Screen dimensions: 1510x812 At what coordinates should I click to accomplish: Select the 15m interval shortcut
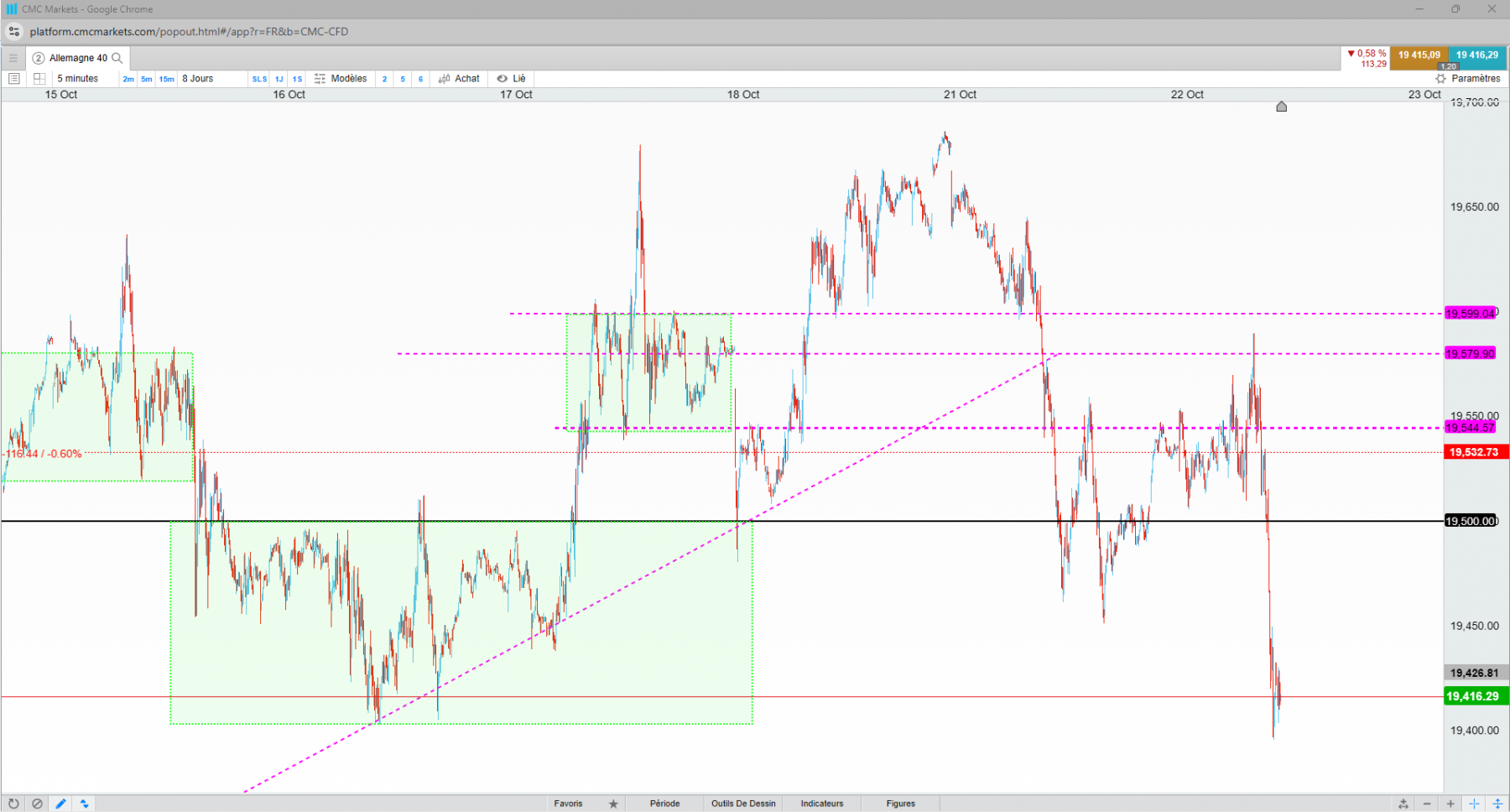pyautogui.click(x=167, y=79)
